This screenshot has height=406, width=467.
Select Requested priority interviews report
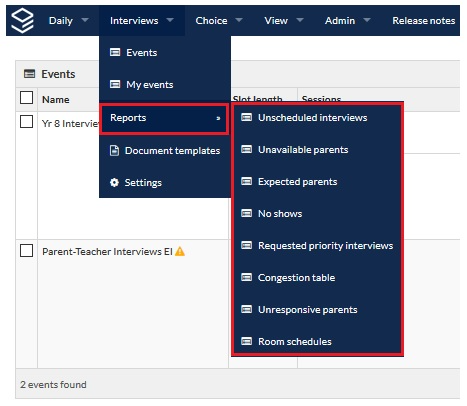click(x=325, y=245)
